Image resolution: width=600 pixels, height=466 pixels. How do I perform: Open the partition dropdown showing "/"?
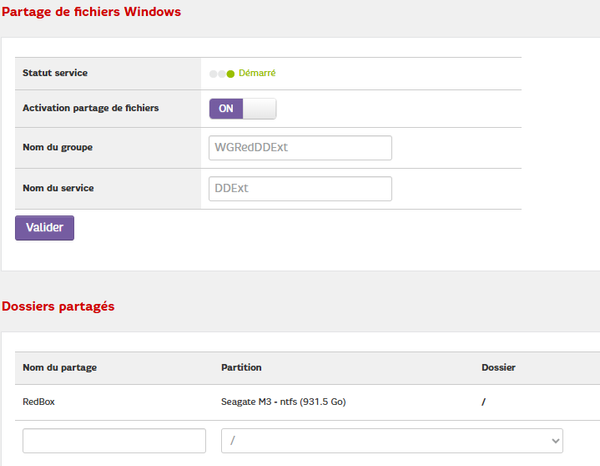click(x=391, y=441)
